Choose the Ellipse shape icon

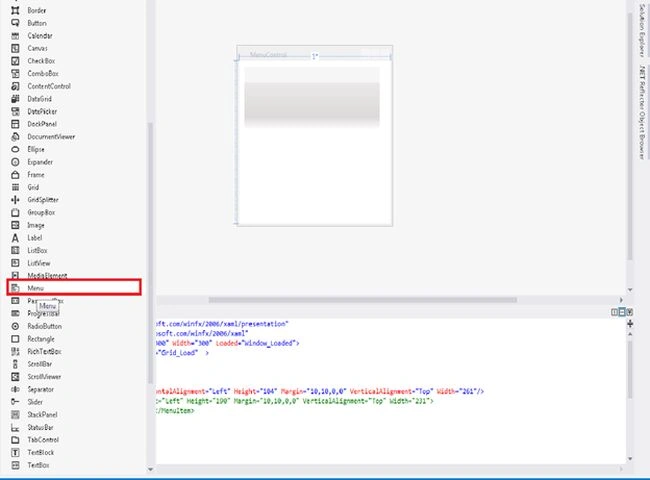point(15,149)
